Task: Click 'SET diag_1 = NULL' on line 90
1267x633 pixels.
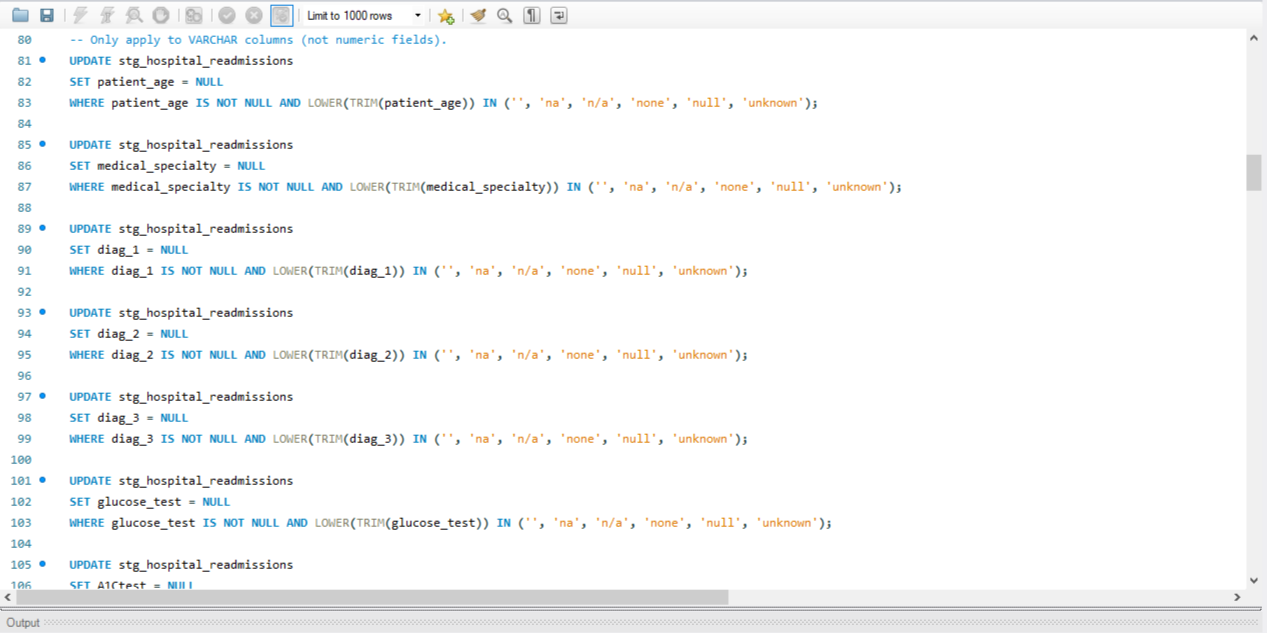Action: pyautogui.click(x=129, y=250)
